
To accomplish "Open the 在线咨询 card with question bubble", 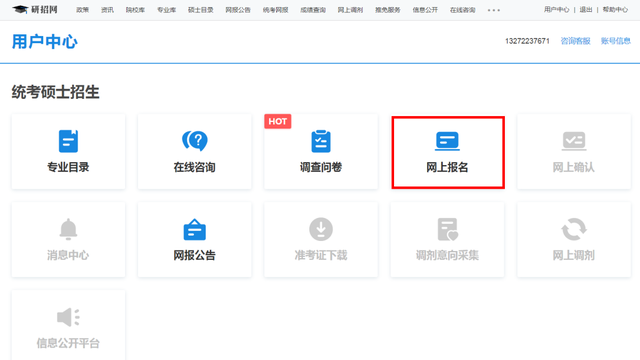I will coord(195,151).
